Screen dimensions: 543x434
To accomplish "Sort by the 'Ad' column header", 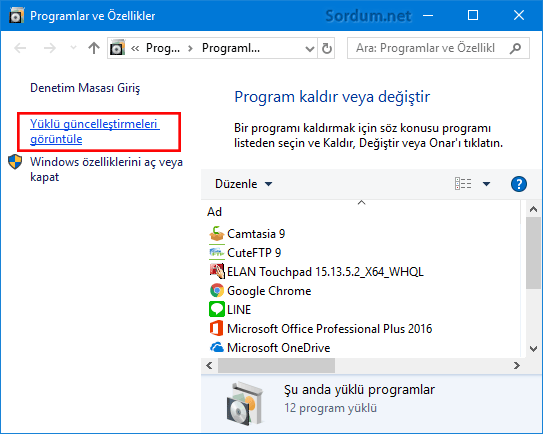I will pos(215,212).
